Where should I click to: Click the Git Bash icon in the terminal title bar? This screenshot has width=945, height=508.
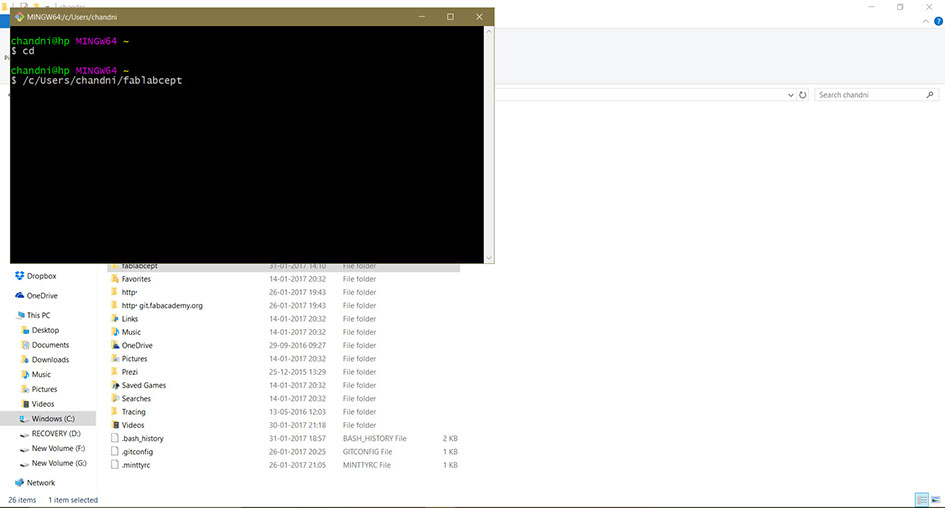19,17
